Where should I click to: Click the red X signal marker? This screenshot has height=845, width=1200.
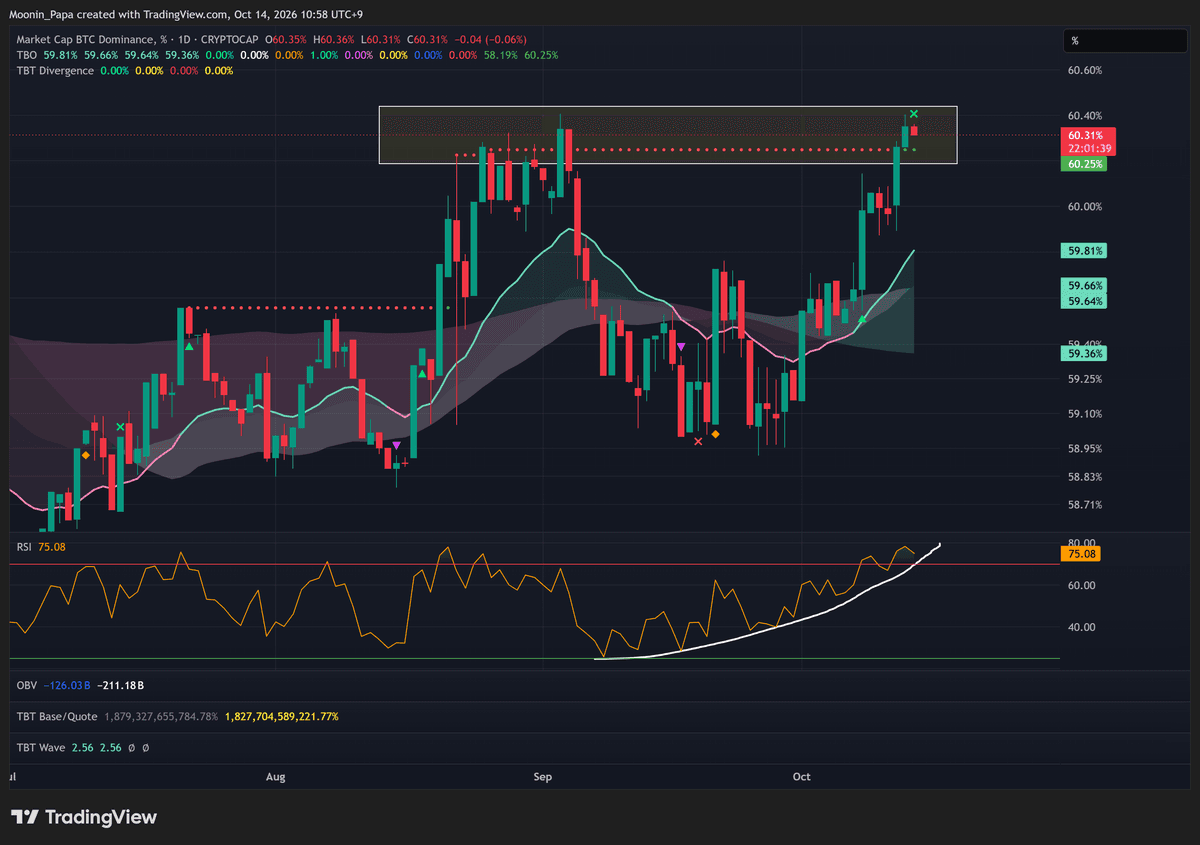(x=698, y=440)
